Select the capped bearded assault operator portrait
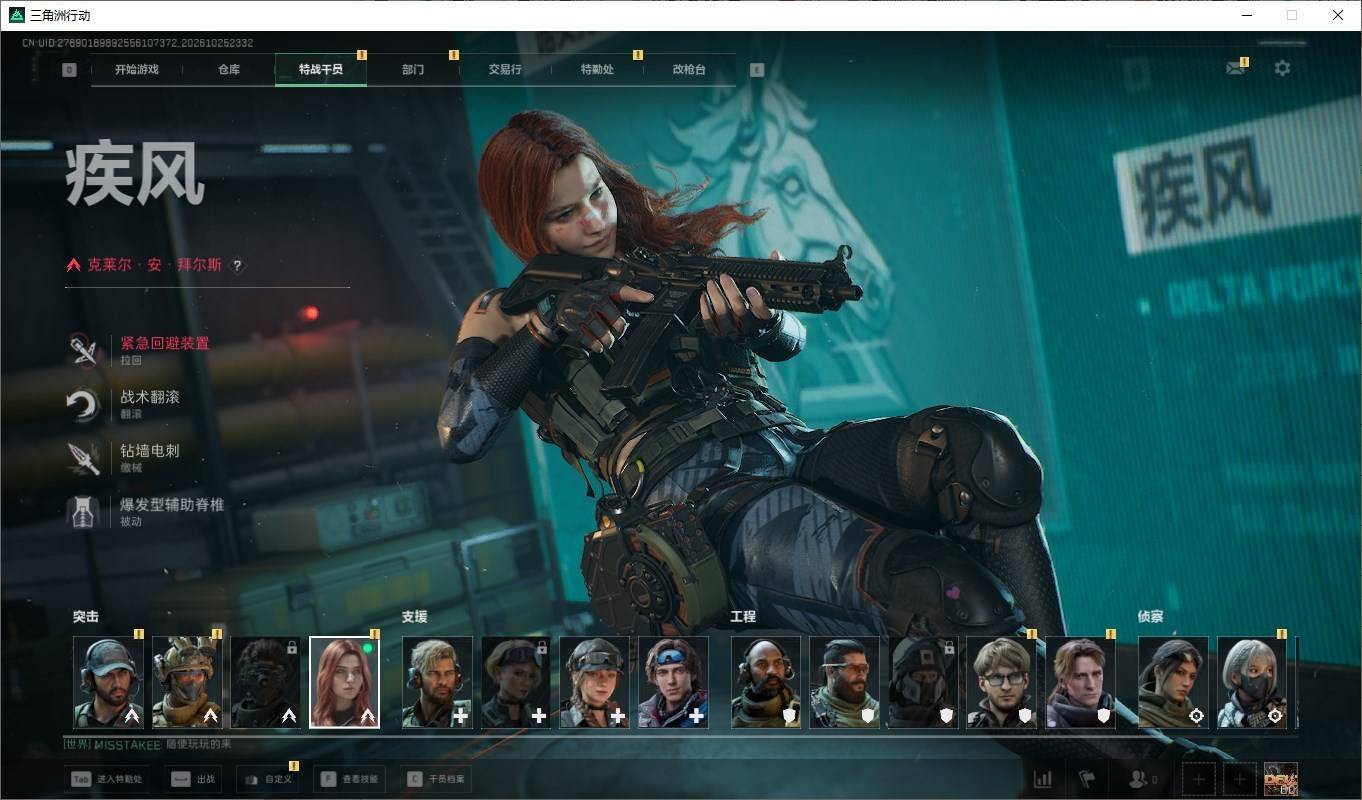The width and height of the screenshot is (1362, 800). point(108,682)
